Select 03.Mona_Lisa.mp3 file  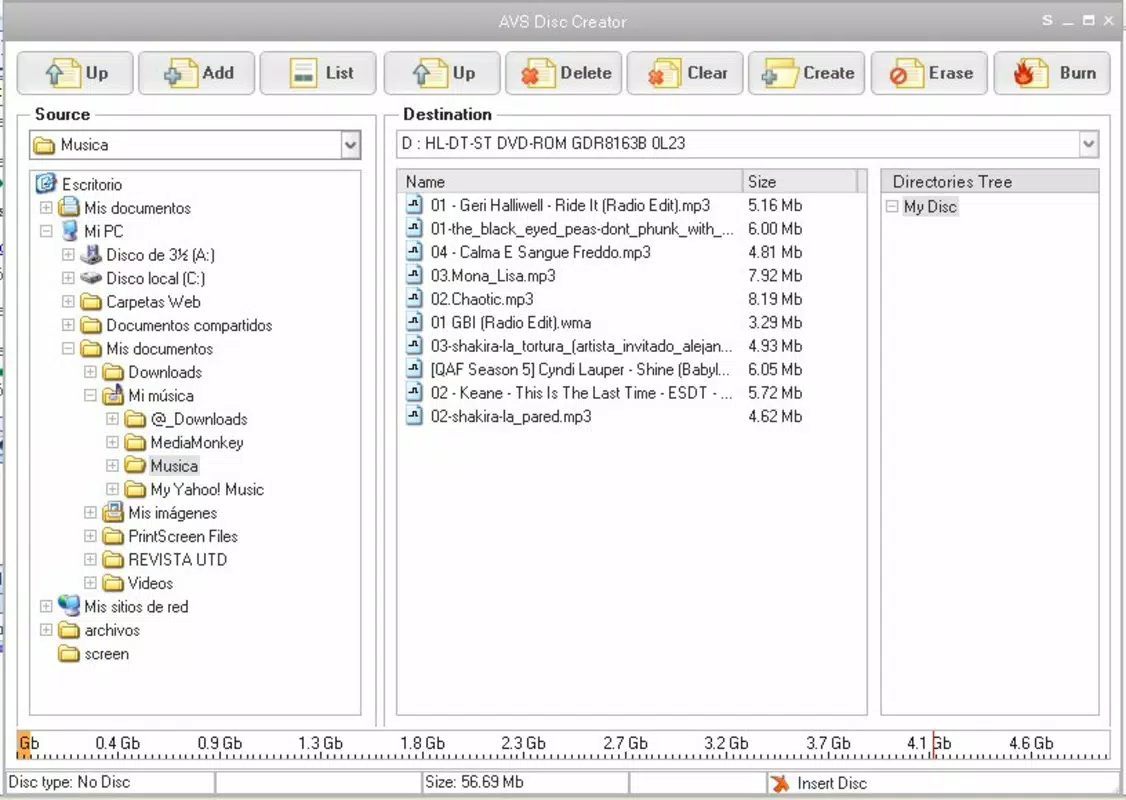(x=493, y=276)
